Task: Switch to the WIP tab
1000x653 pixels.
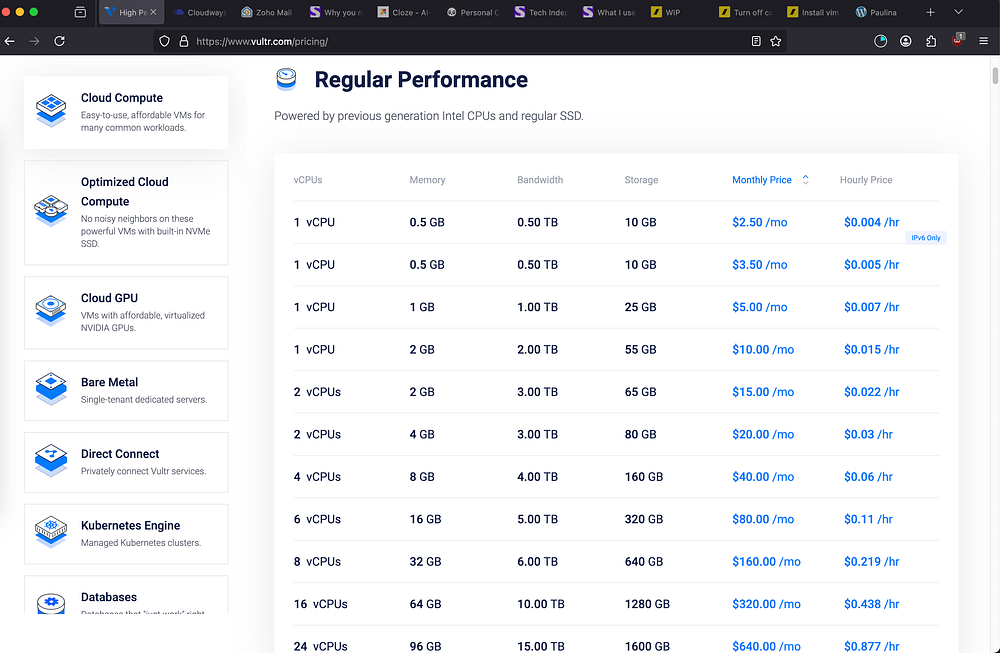Action: (676, 12)
